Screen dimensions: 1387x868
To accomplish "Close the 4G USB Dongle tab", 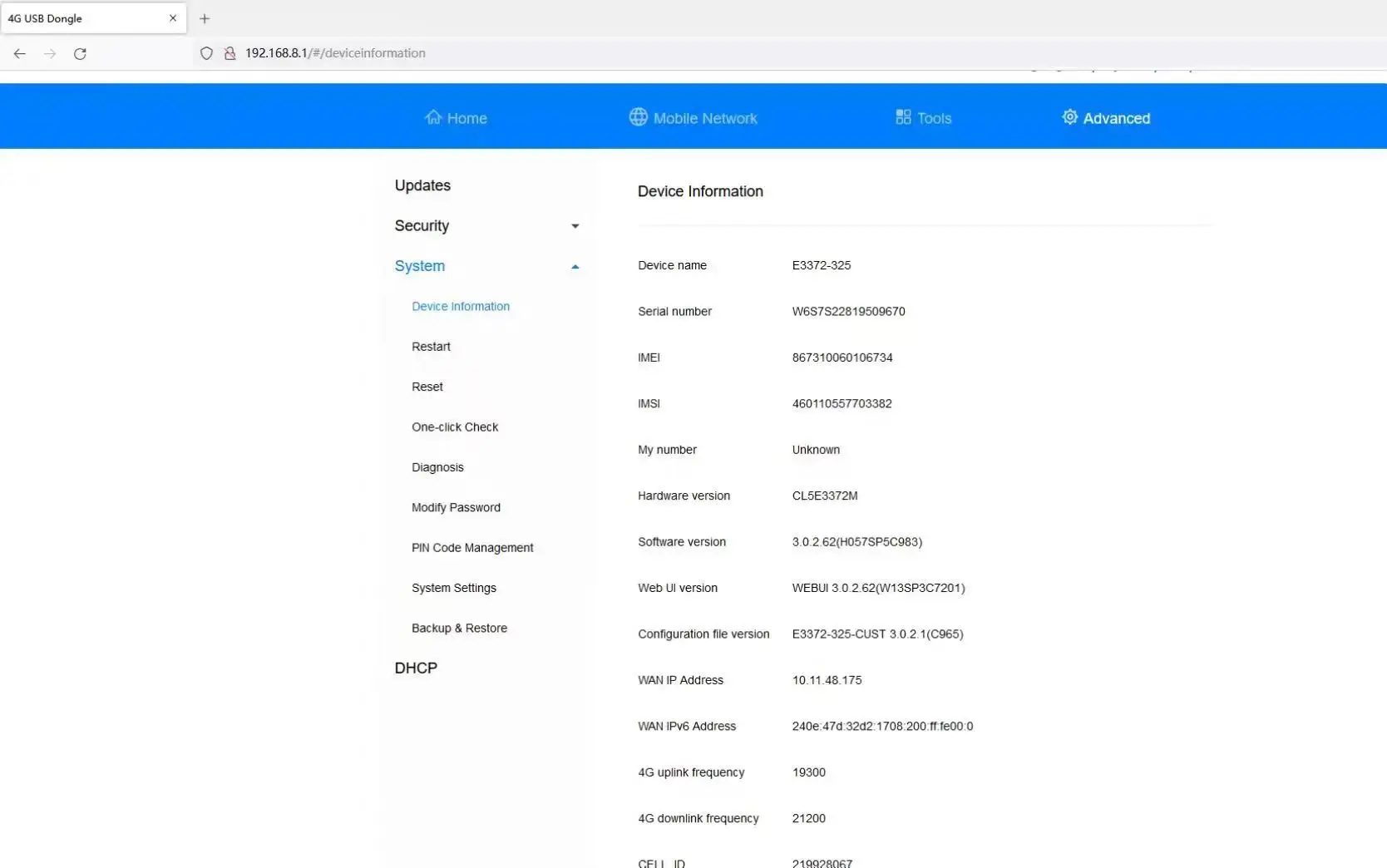I will pyautogui.click(x=173, y=18).
